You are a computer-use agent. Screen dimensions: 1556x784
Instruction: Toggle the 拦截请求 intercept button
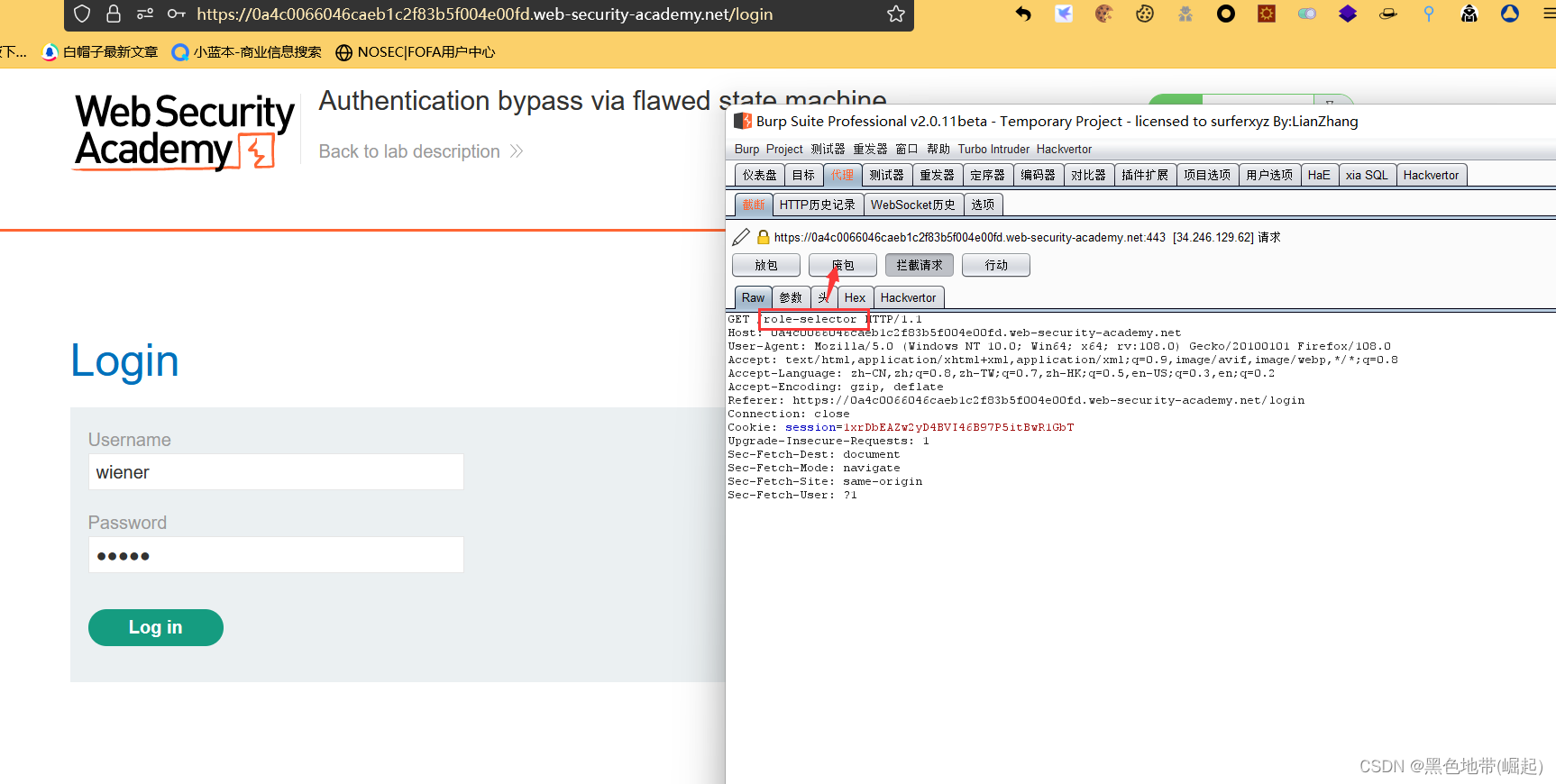[x=920, y=265]
